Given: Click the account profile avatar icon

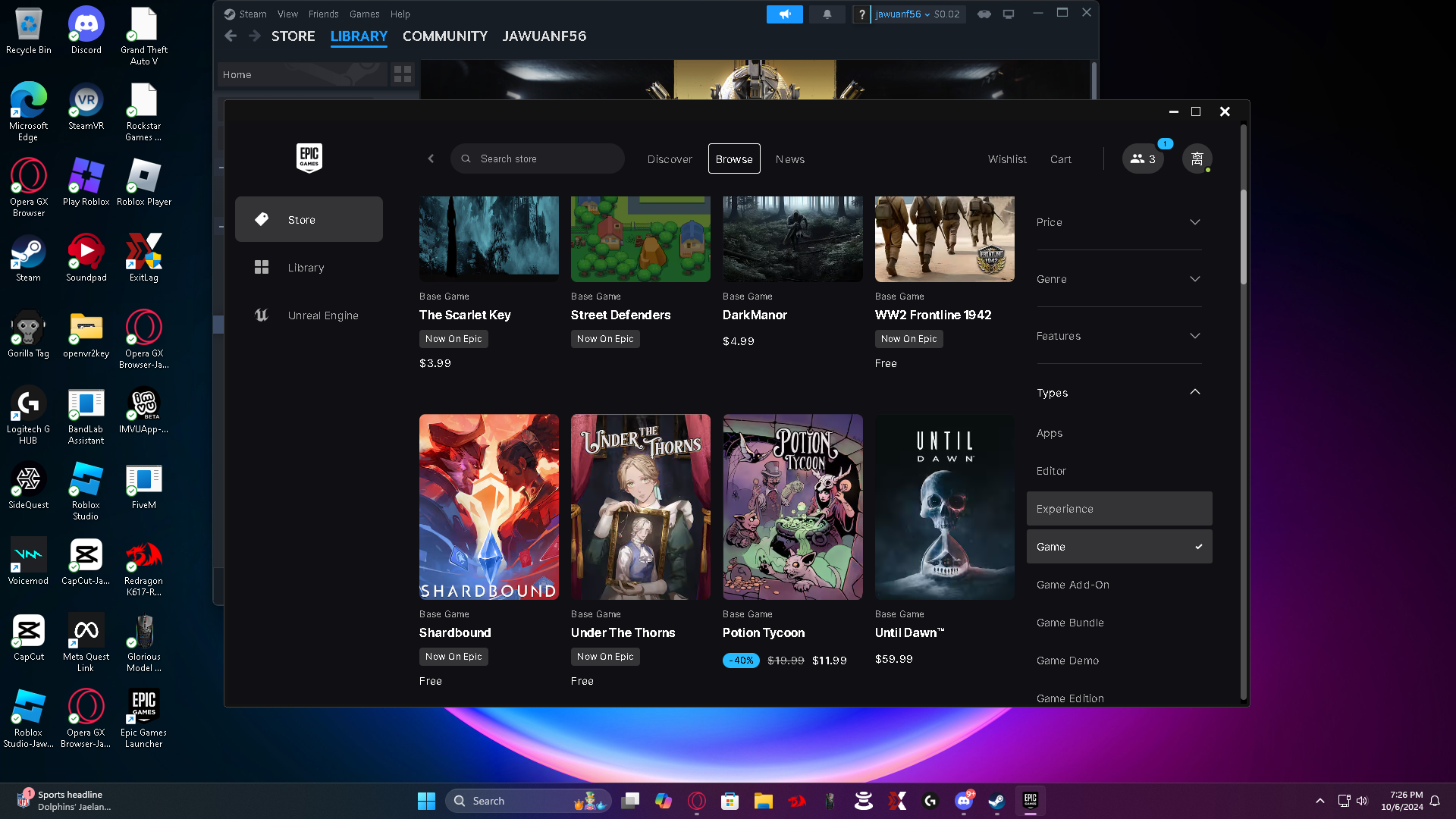Looking at the screenshot, I should point(1197,159).
